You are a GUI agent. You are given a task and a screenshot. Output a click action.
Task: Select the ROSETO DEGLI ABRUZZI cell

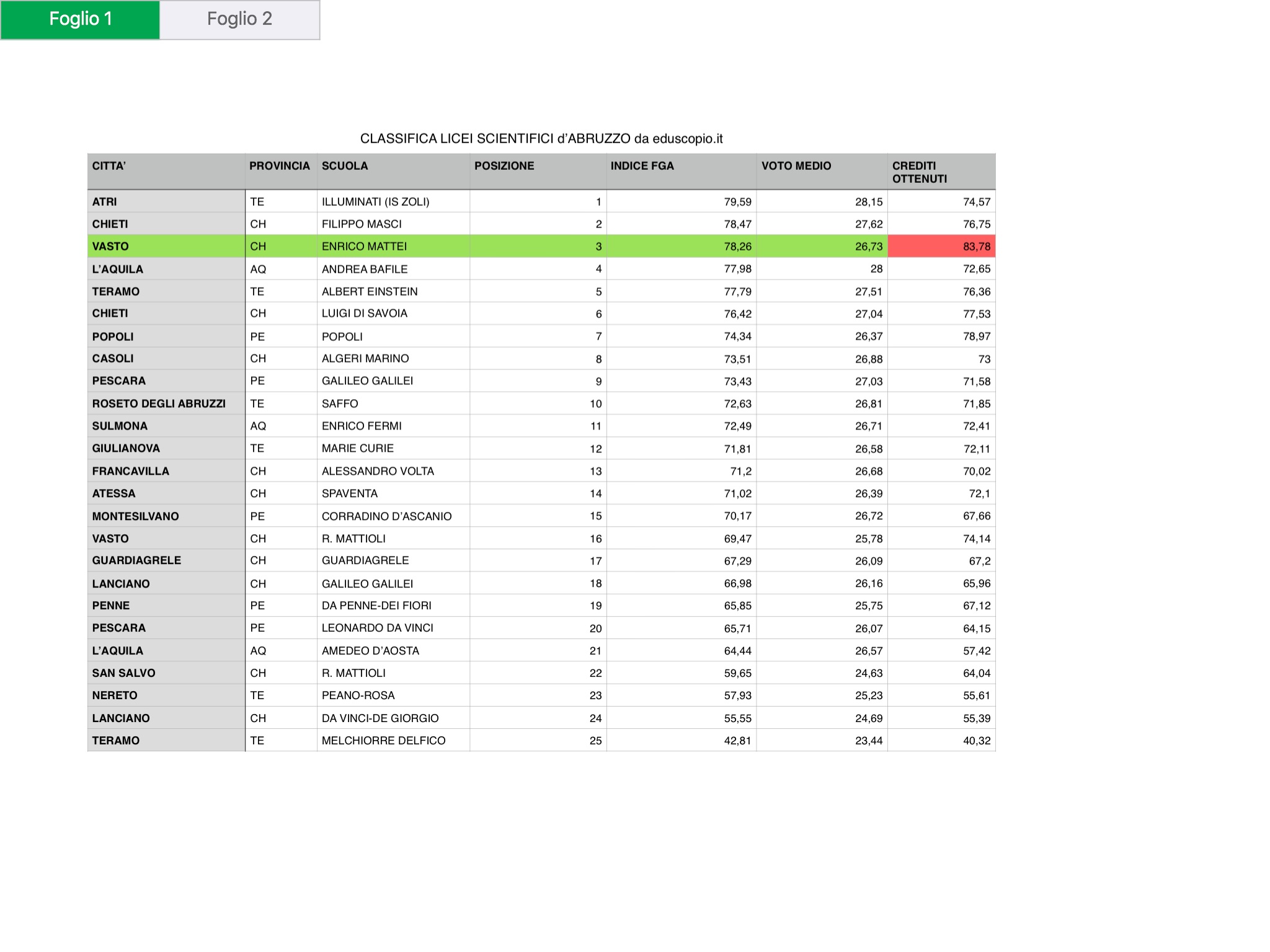pos(166,403)
